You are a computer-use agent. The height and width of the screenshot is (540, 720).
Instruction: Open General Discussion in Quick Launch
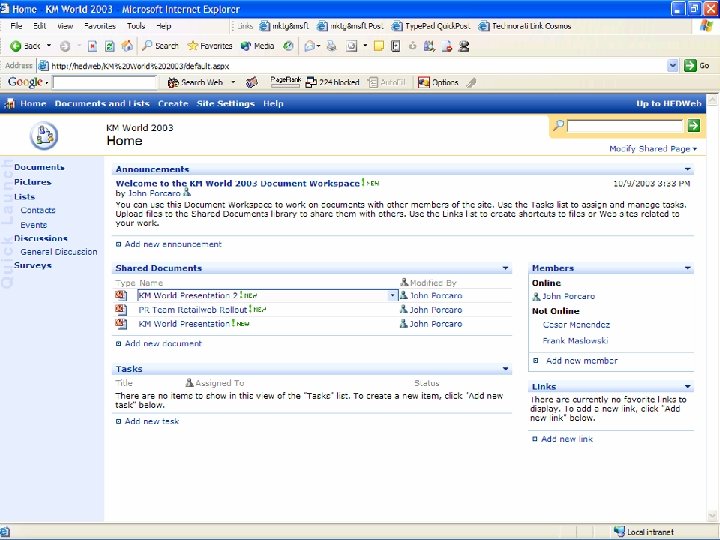click(x=59, y=252)
